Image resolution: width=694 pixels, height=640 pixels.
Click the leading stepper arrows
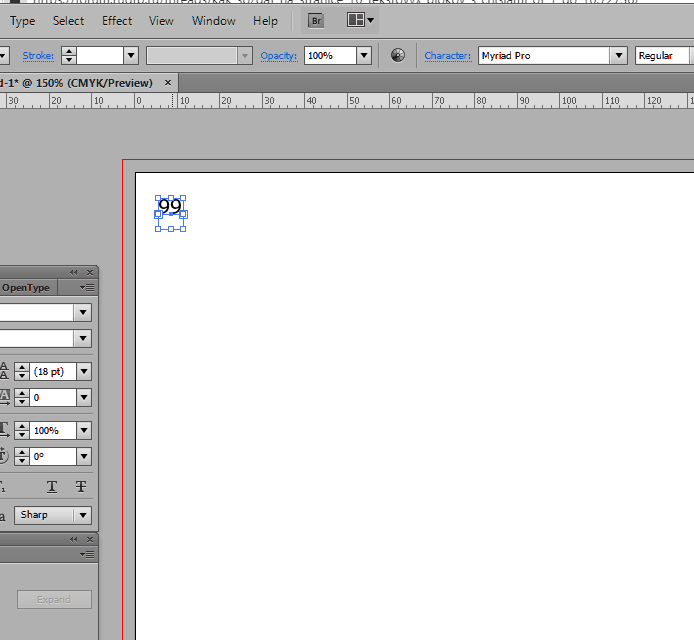tap(22, 371)
